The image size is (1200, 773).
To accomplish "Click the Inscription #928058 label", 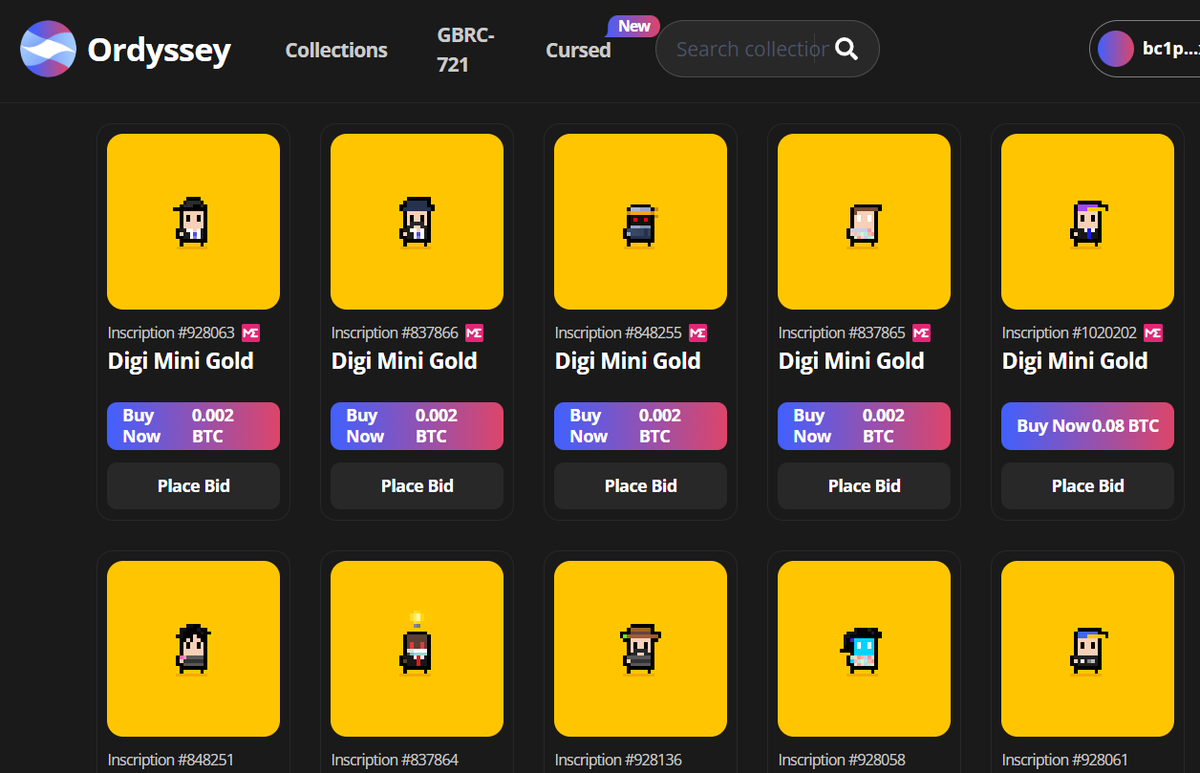I will [842, 760].
